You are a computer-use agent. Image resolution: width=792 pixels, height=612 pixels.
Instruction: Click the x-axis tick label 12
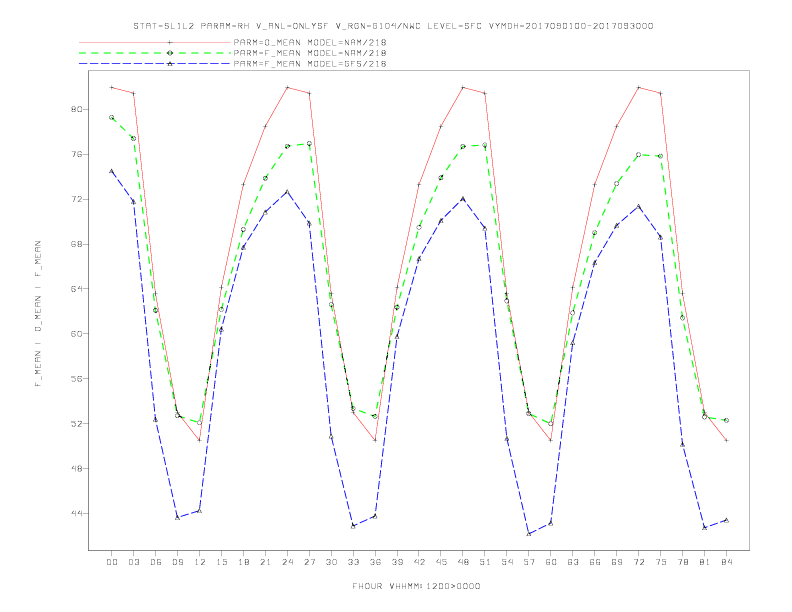[200, 562]
